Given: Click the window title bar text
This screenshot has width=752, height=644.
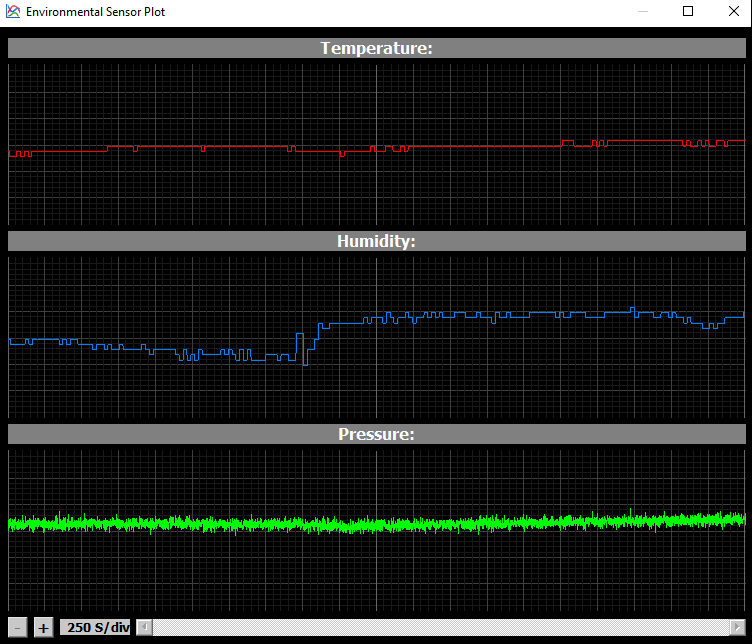Looking at the screenshot, I should (x=96, y=12).
